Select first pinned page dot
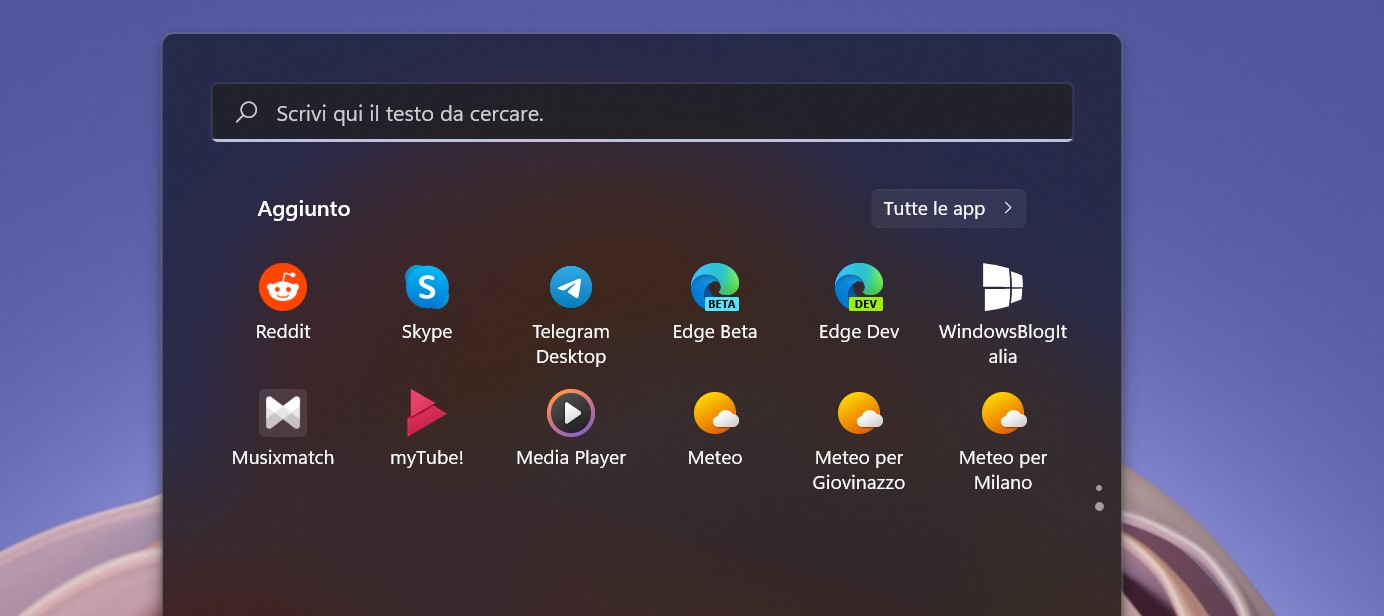 (1099, 488)
